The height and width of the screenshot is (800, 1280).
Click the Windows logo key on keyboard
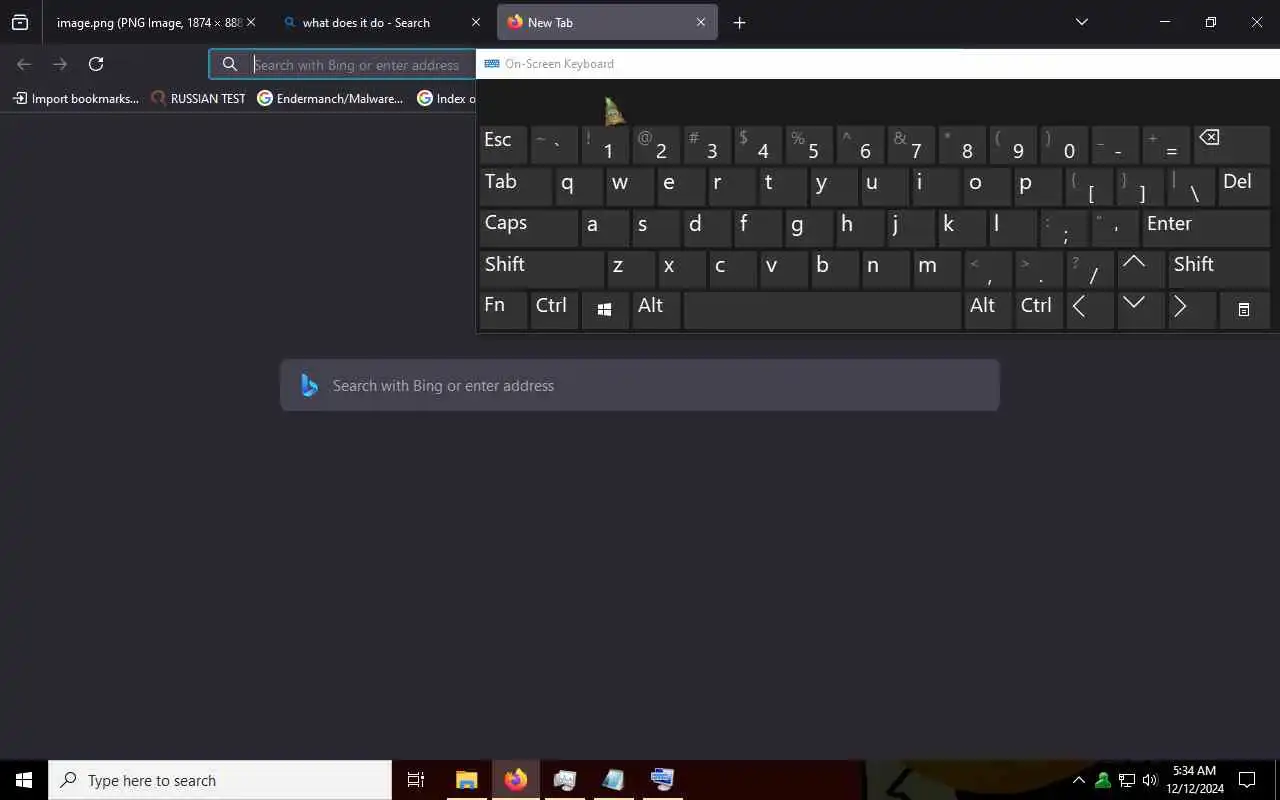point(605,310)
